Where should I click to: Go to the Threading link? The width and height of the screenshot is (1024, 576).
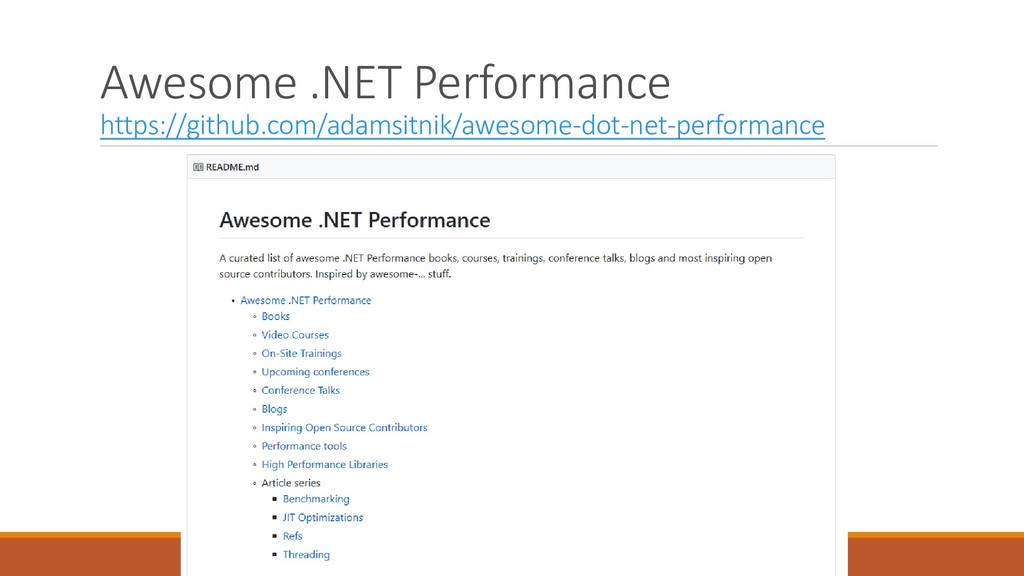click(x=306, y=554)
